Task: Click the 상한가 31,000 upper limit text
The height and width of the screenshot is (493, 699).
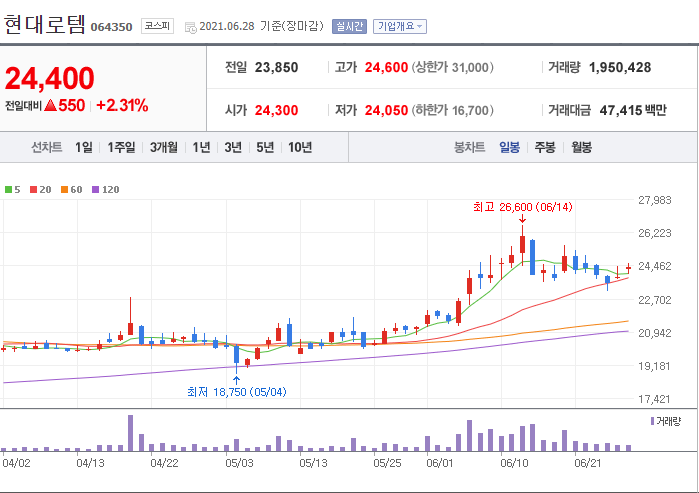Action: coord(452,67)
